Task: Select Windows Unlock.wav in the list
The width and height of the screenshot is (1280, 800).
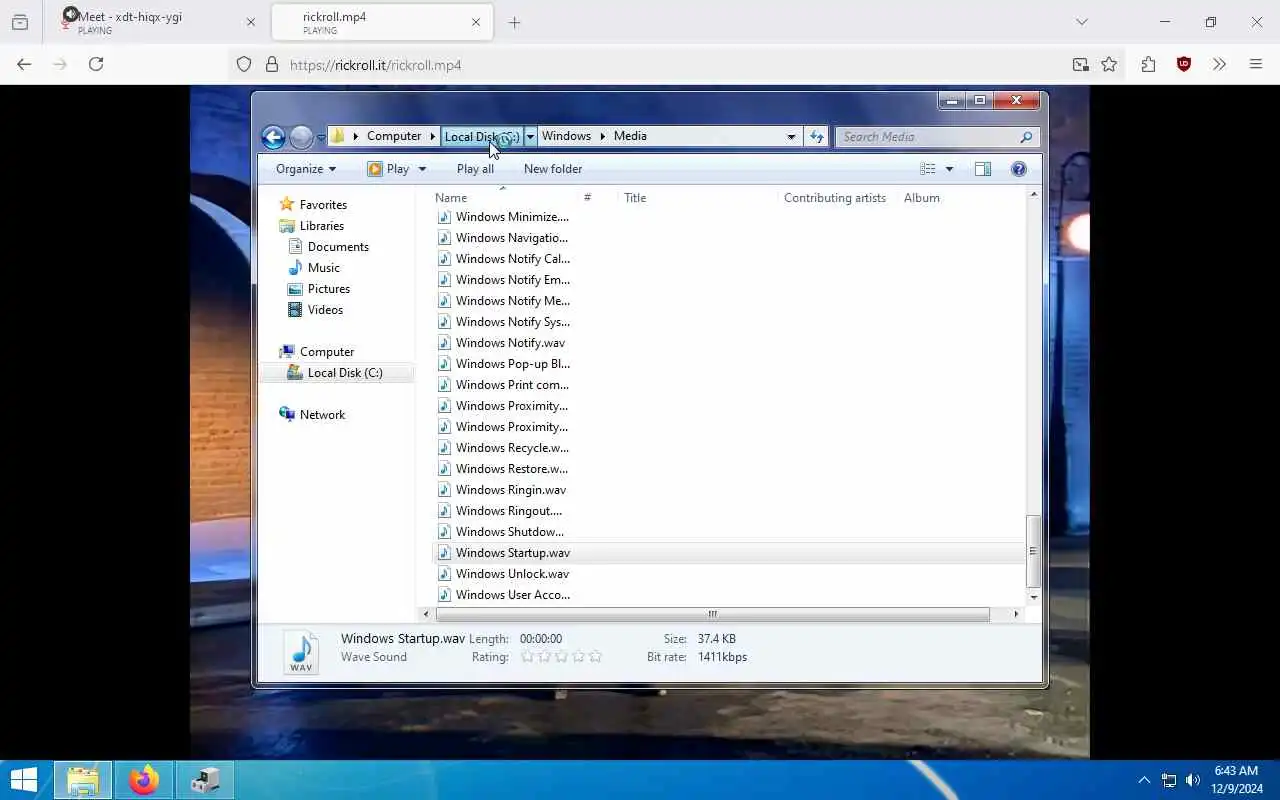Action: (x=512, y=573)
